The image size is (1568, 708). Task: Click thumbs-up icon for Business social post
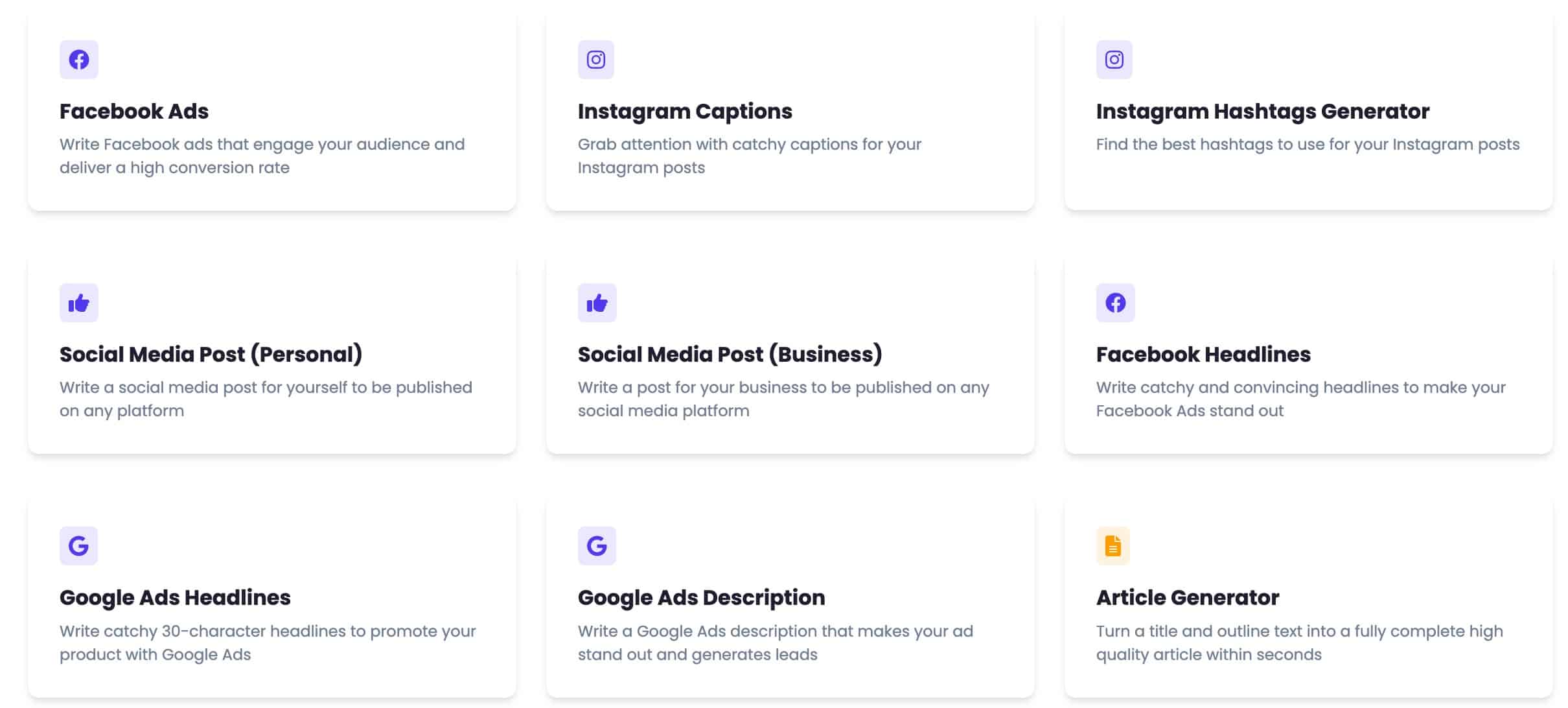coord(597,303)
